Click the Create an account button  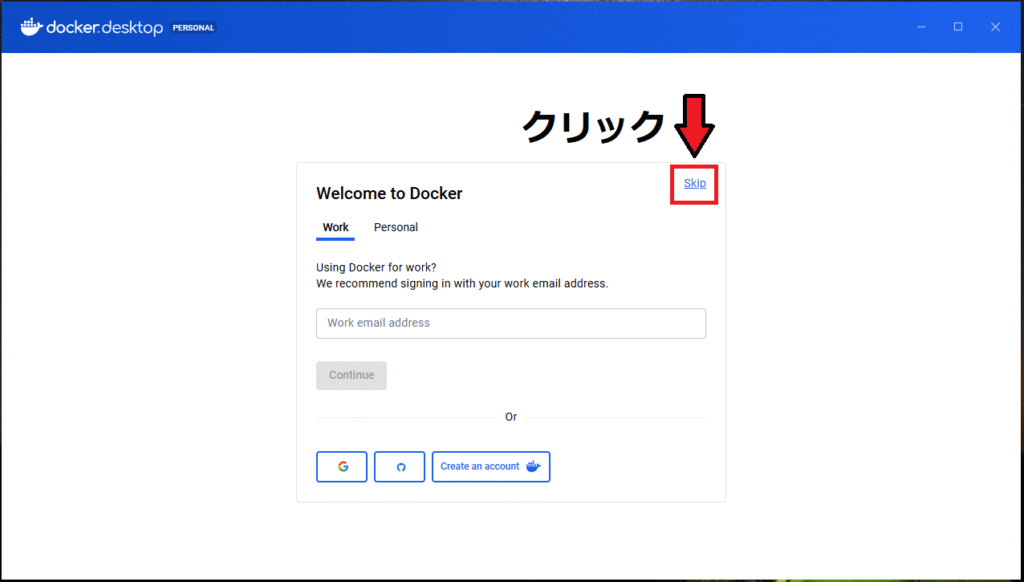point(480,467)
